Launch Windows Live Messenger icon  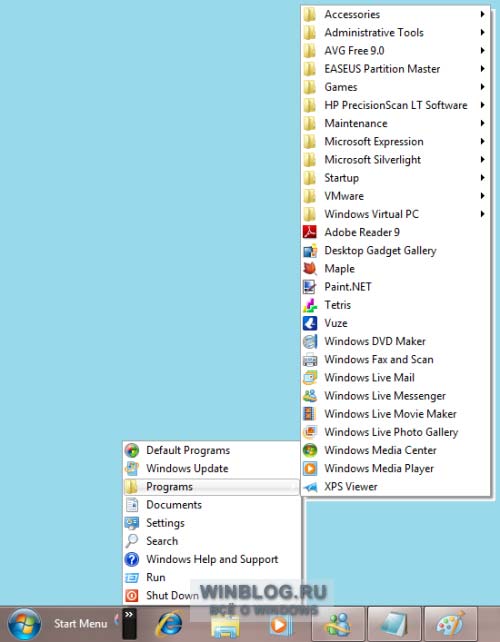coord(310,396)
